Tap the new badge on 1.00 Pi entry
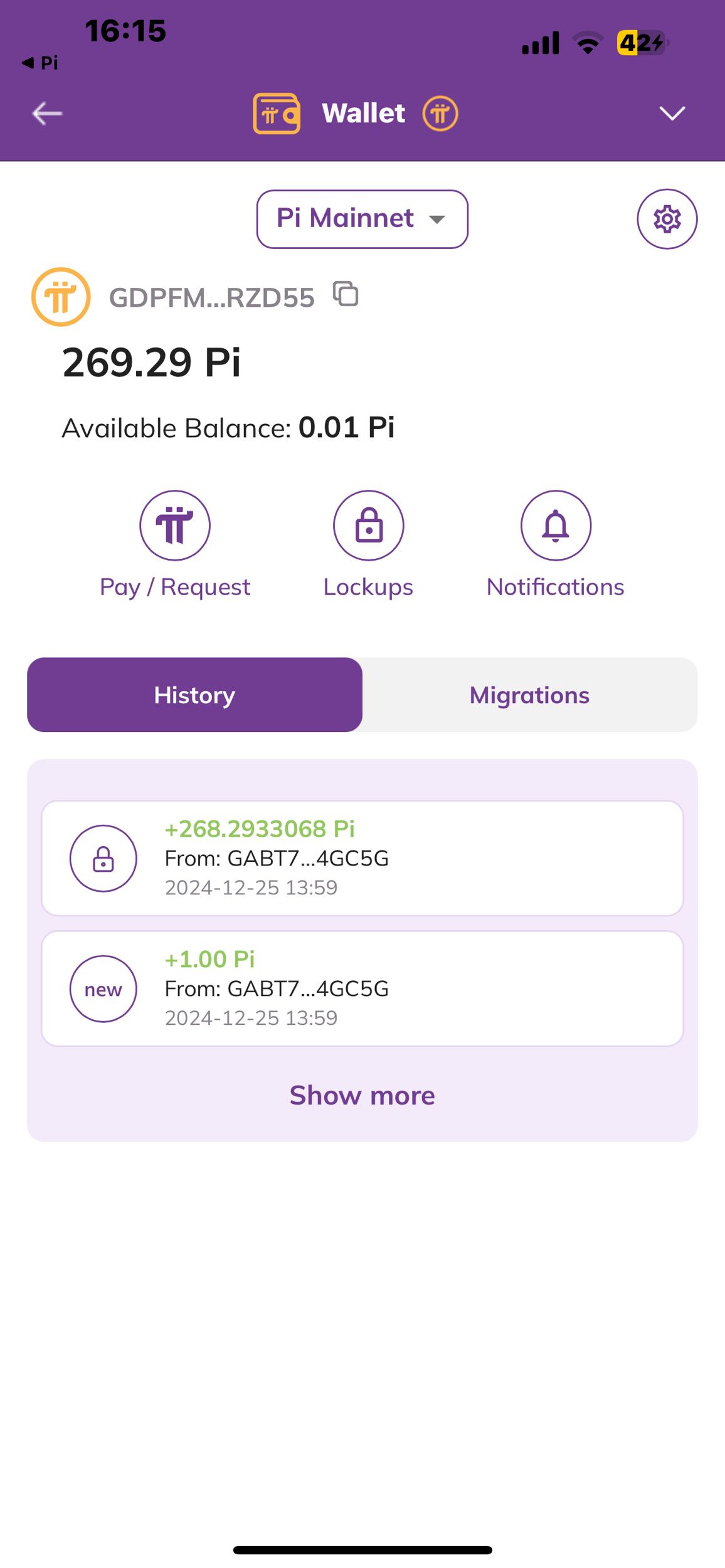 (103, 989)
